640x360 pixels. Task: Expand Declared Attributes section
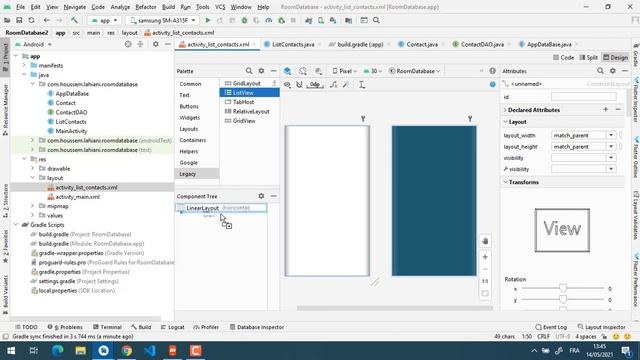(x=505, y=110)
